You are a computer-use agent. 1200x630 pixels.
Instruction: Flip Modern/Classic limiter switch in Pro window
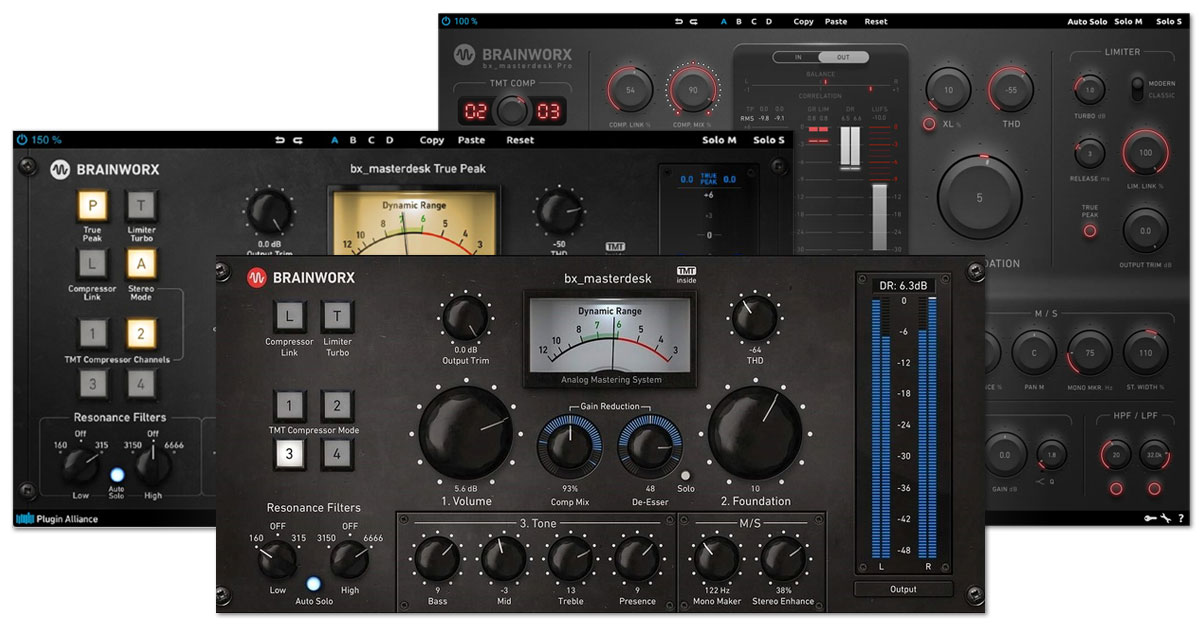coord(1138,91)
